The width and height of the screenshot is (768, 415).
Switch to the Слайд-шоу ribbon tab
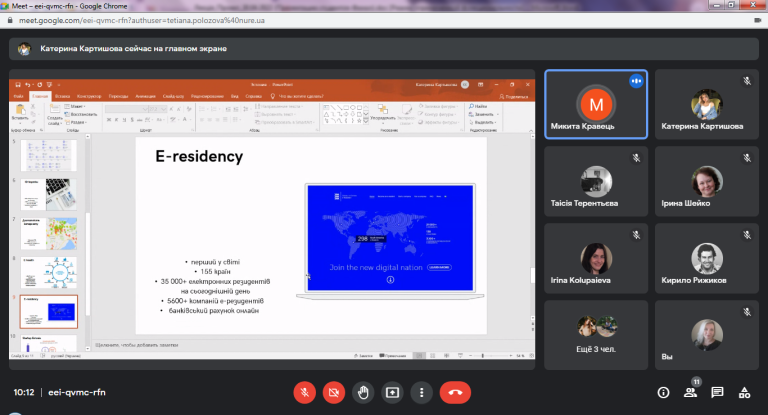(x=173, y=97)
